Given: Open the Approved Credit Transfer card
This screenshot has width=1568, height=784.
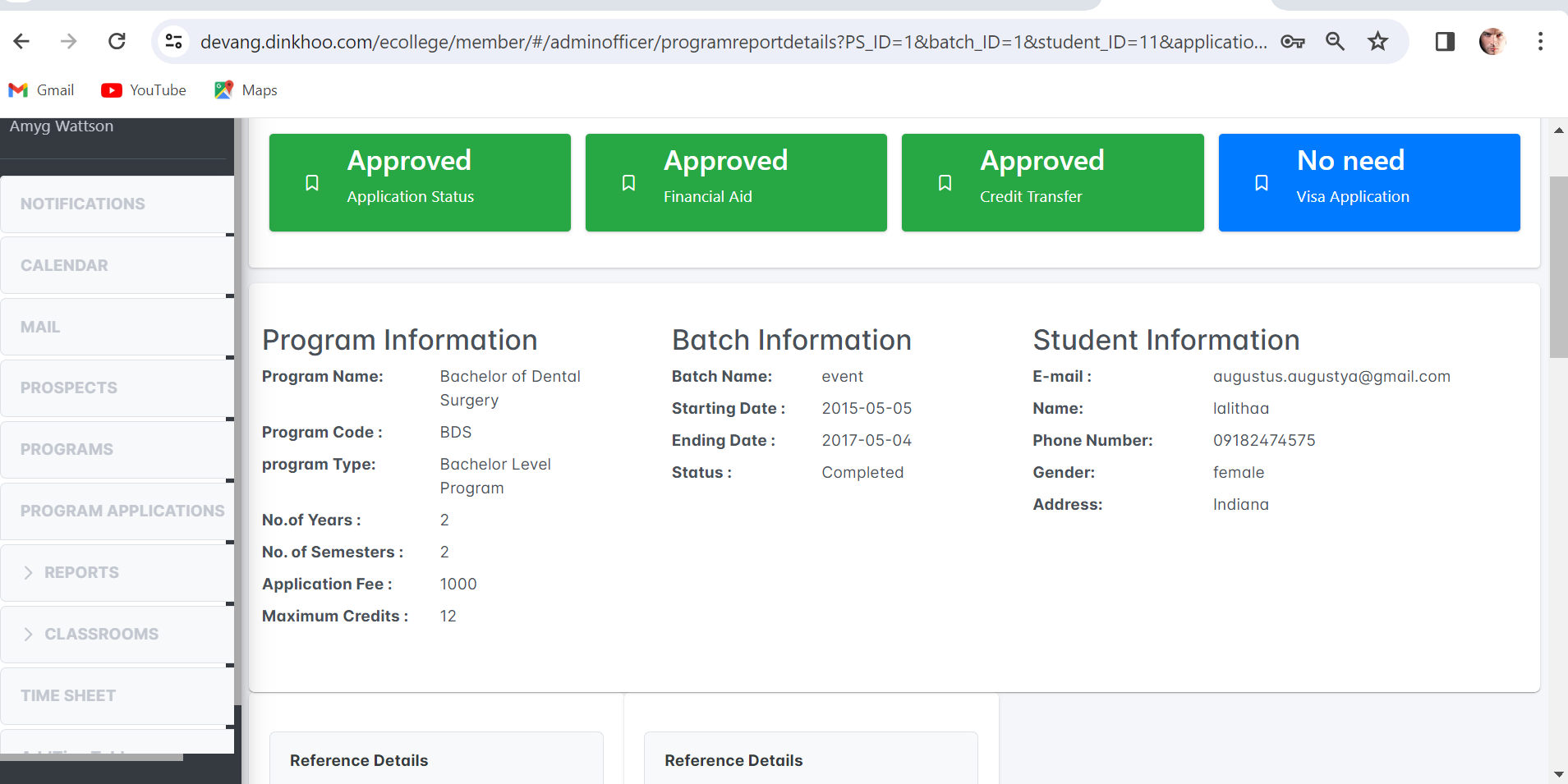Looking at the screenshot, I should click(x=1053, y=182).
